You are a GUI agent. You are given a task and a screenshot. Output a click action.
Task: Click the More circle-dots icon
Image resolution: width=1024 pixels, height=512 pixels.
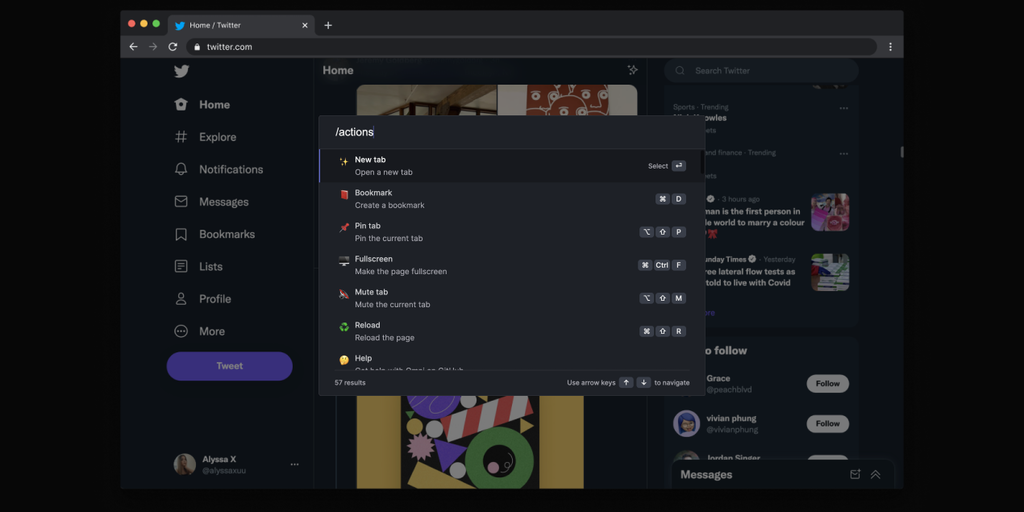point(181,331)
